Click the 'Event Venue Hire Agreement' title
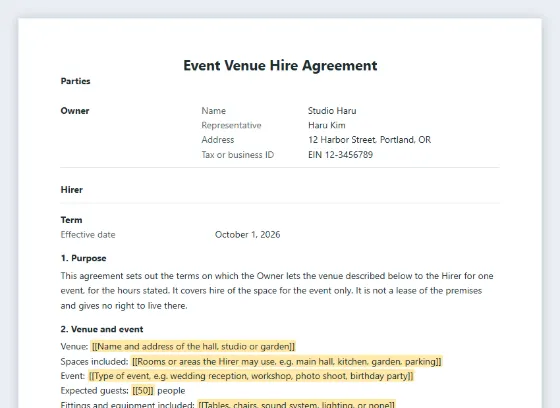560x408 pixels. (280, 66)
